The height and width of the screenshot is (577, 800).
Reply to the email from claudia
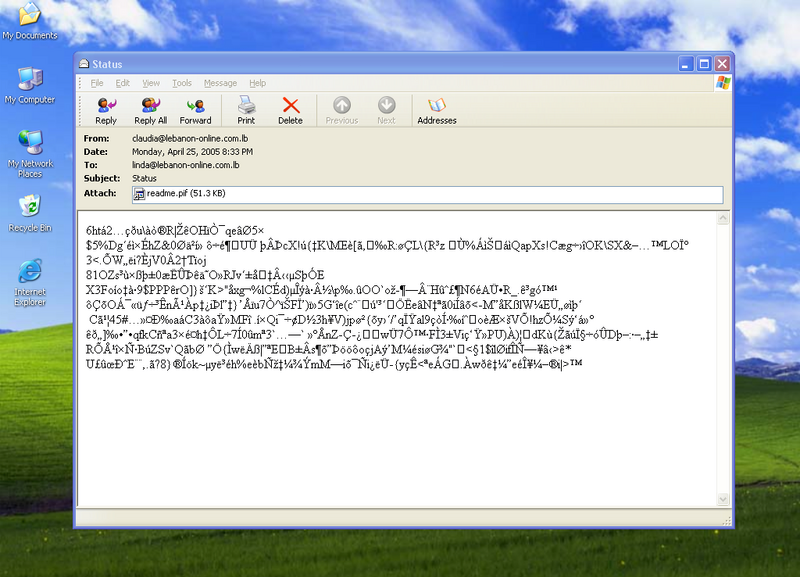tap(106, 111)
